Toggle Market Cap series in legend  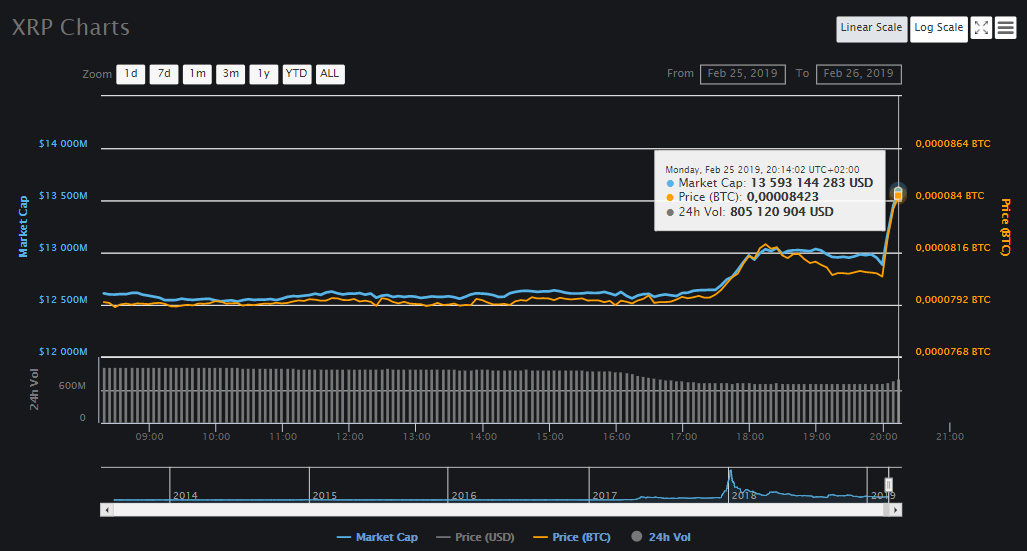377,538
